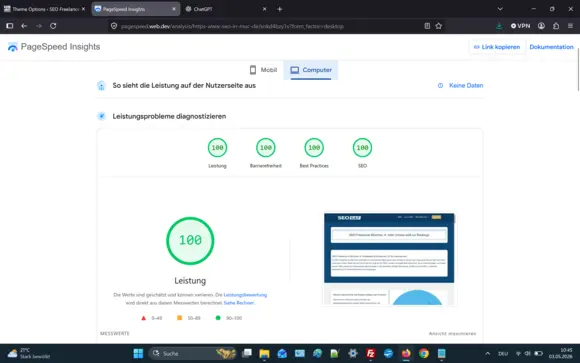Viewport: 580px width, 363px height.
Task: Open the Firefox downloads panel
Action: (499, 26)
